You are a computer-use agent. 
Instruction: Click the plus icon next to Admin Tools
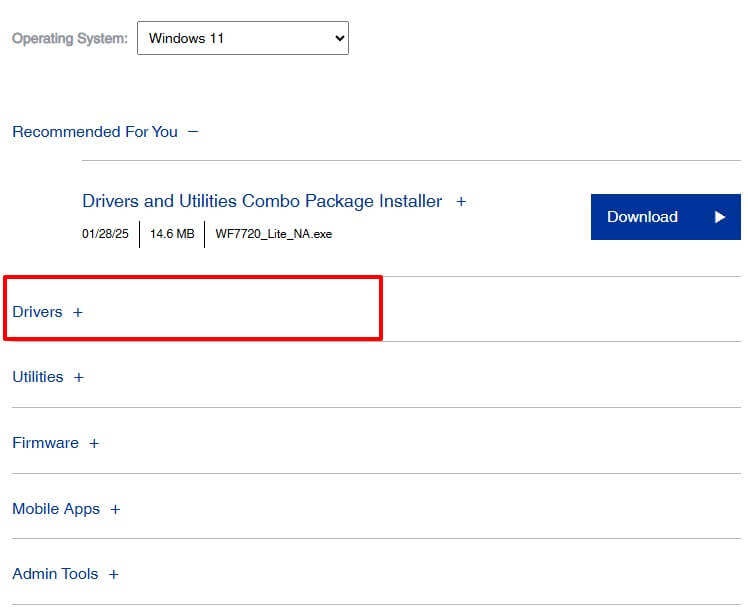pos(113,574)
